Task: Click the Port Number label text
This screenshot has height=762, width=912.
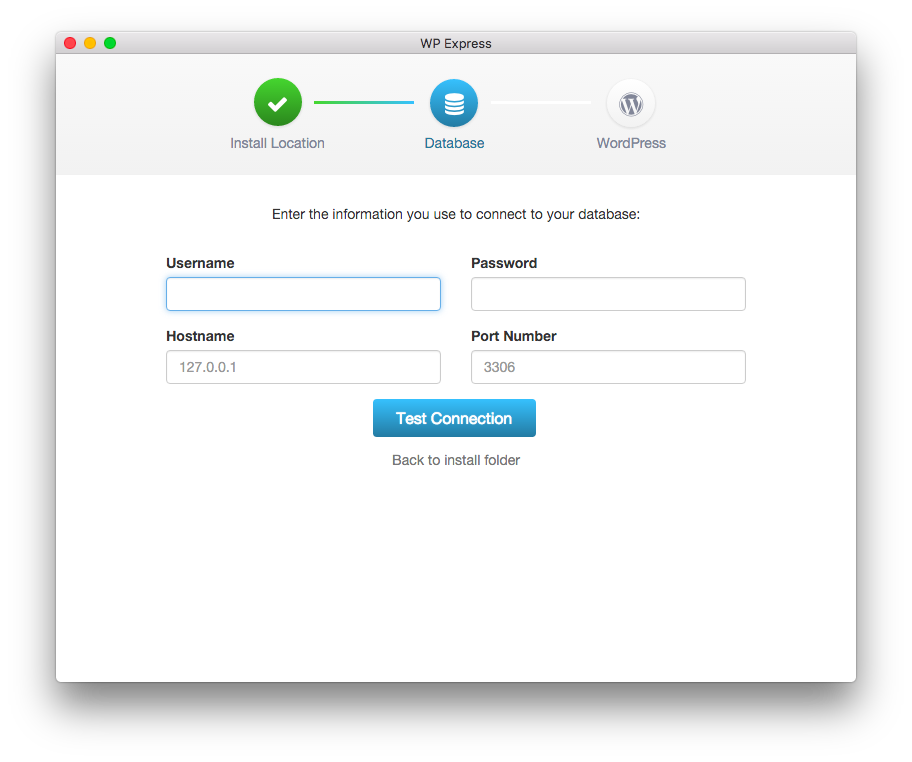Action: point(513,336)
